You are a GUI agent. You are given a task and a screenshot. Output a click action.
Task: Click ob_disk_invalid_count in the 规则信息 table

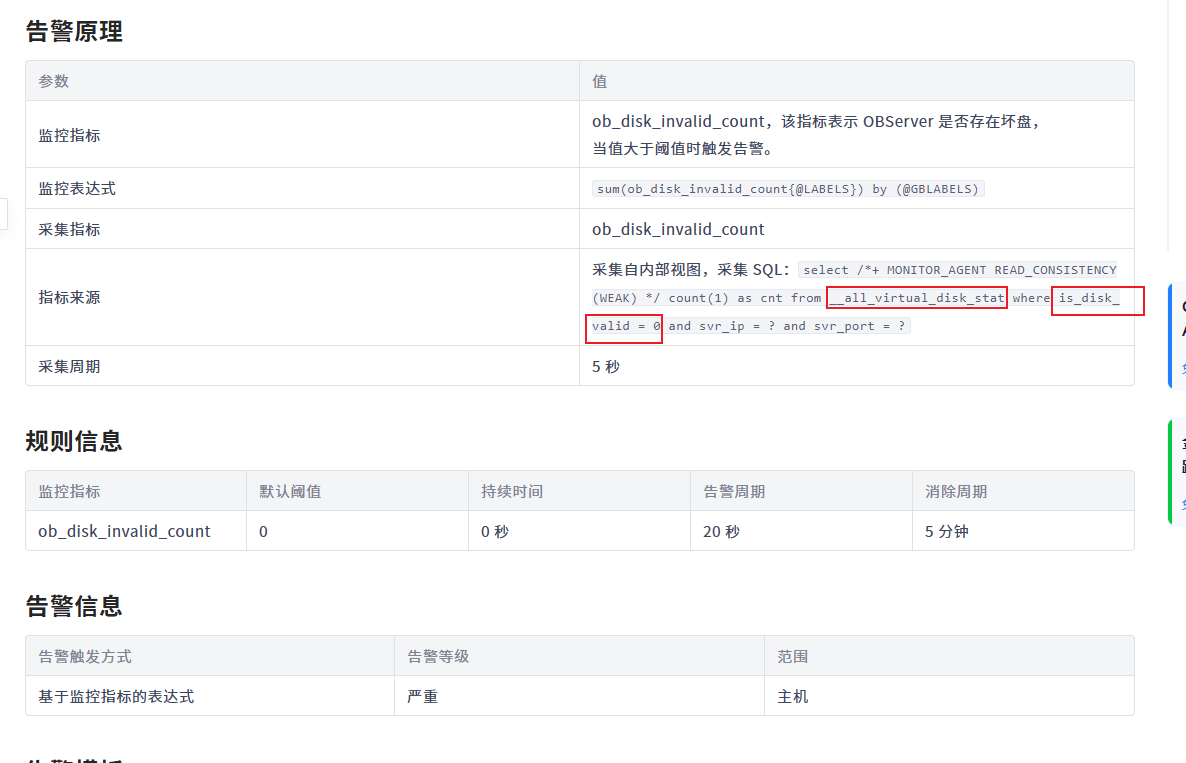click(124, 531)
